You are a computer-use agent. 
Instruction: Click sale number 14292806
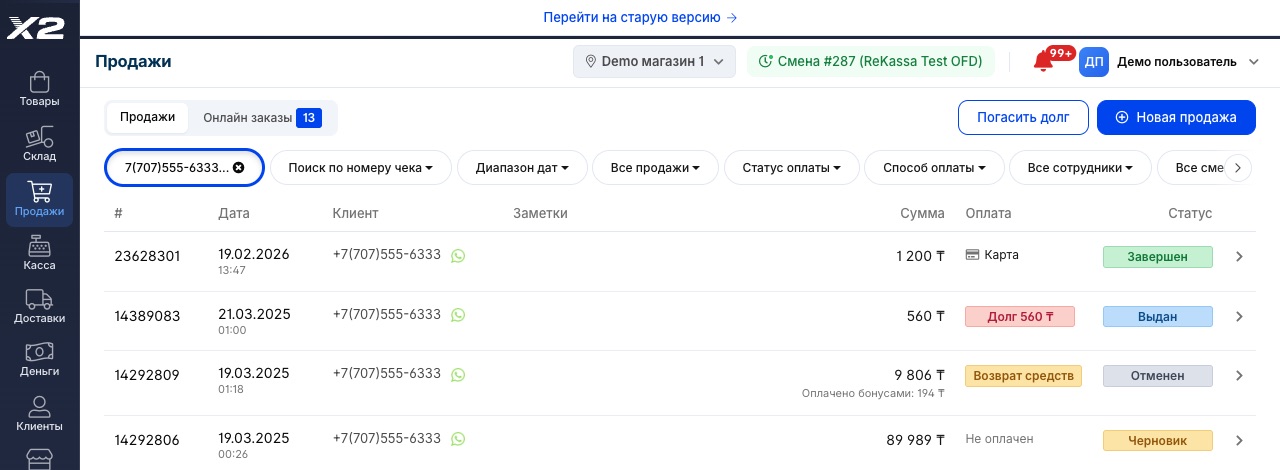pos(147,440)
